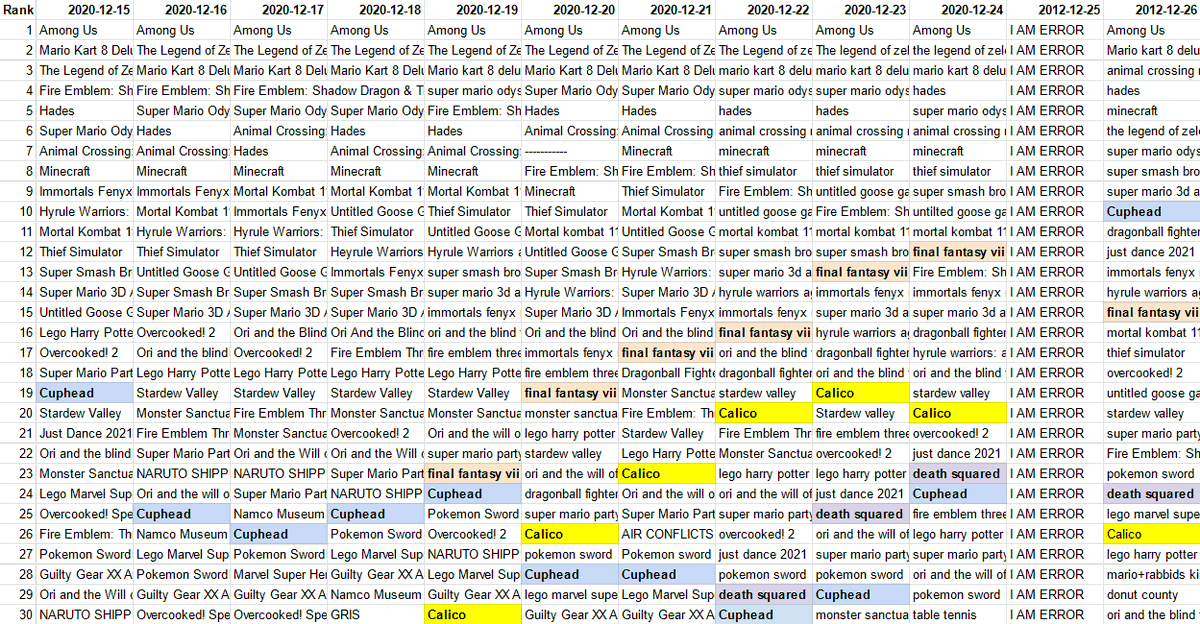This screenshot has width=1200, height=624.
Task: Click death squared in 2020-12-22 column
Action: [x=764, y=594]
